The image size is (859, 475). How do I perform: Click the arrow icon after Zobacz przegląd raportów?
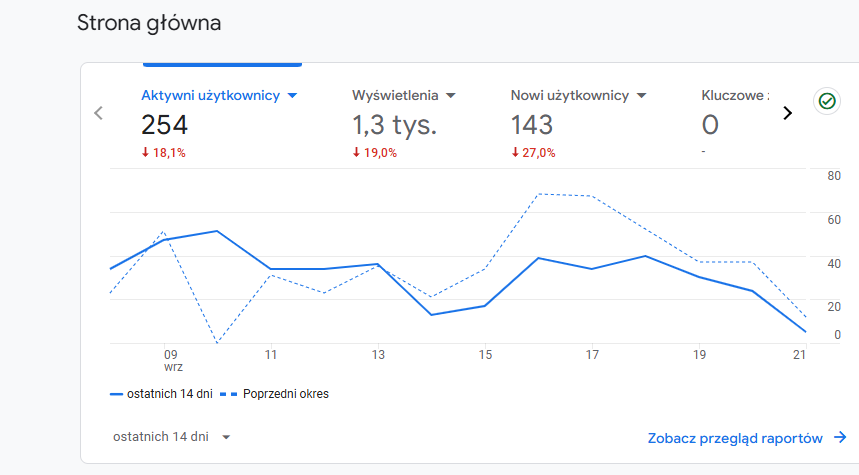click(x=840, y=437)
